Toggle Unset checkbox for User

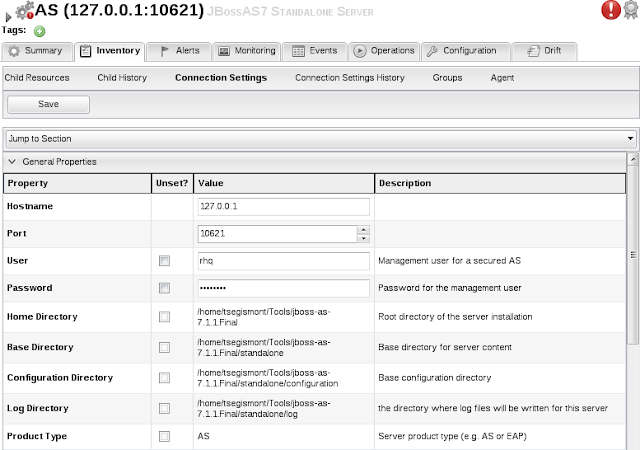[164, 261]
